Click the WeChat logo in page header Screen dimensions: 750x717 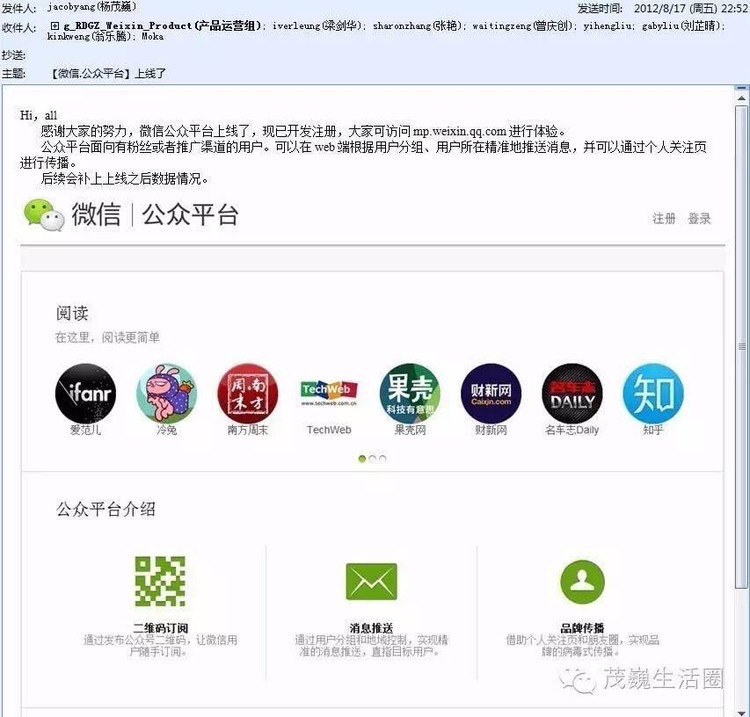44,214
